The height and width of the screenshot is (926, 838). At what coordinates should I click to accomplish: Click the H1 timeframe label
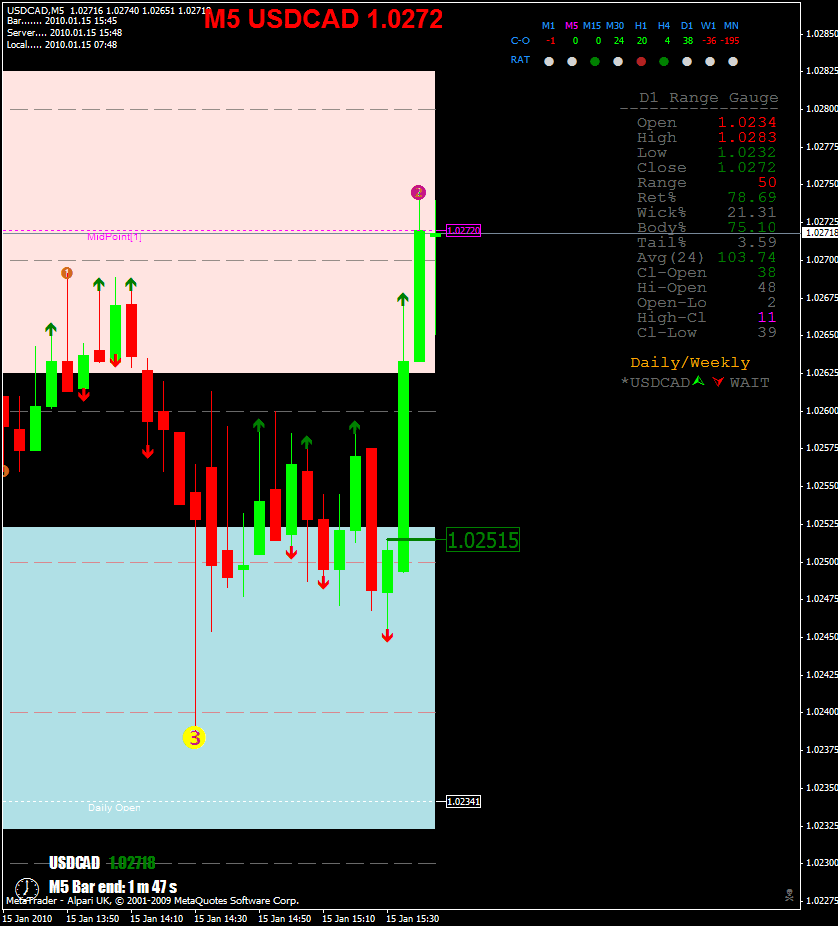pos(641,26)
